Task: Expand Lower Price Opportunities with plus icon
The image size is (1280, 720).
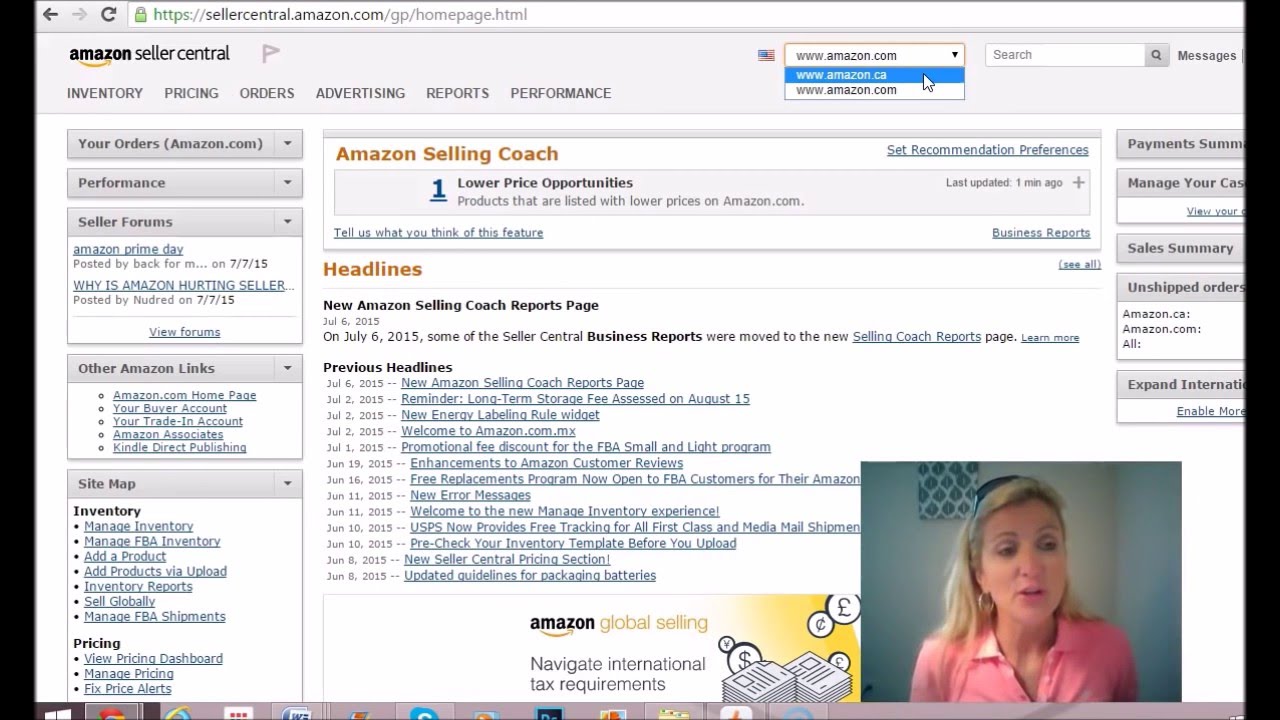Action: pyautogui.click(x=1078, y=183)
